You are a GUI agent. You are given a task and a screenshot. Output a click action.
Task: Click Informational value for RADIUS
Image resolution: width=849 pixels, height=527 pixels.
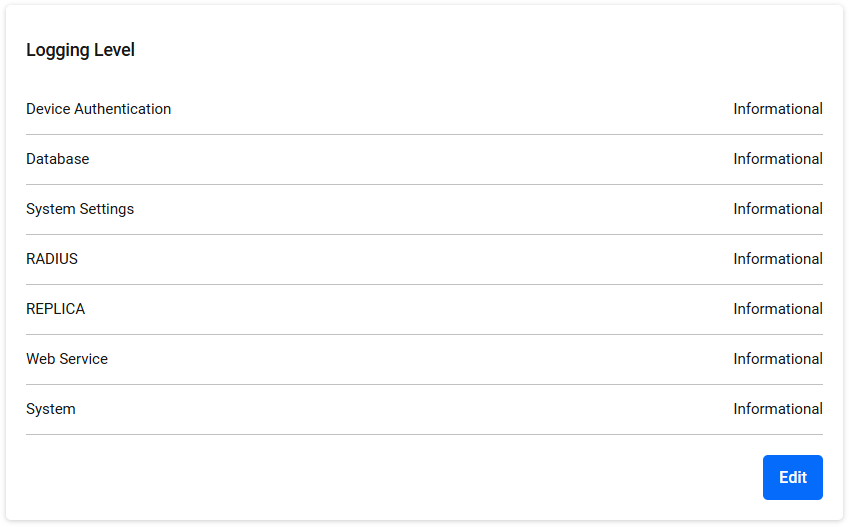point(778,259)
